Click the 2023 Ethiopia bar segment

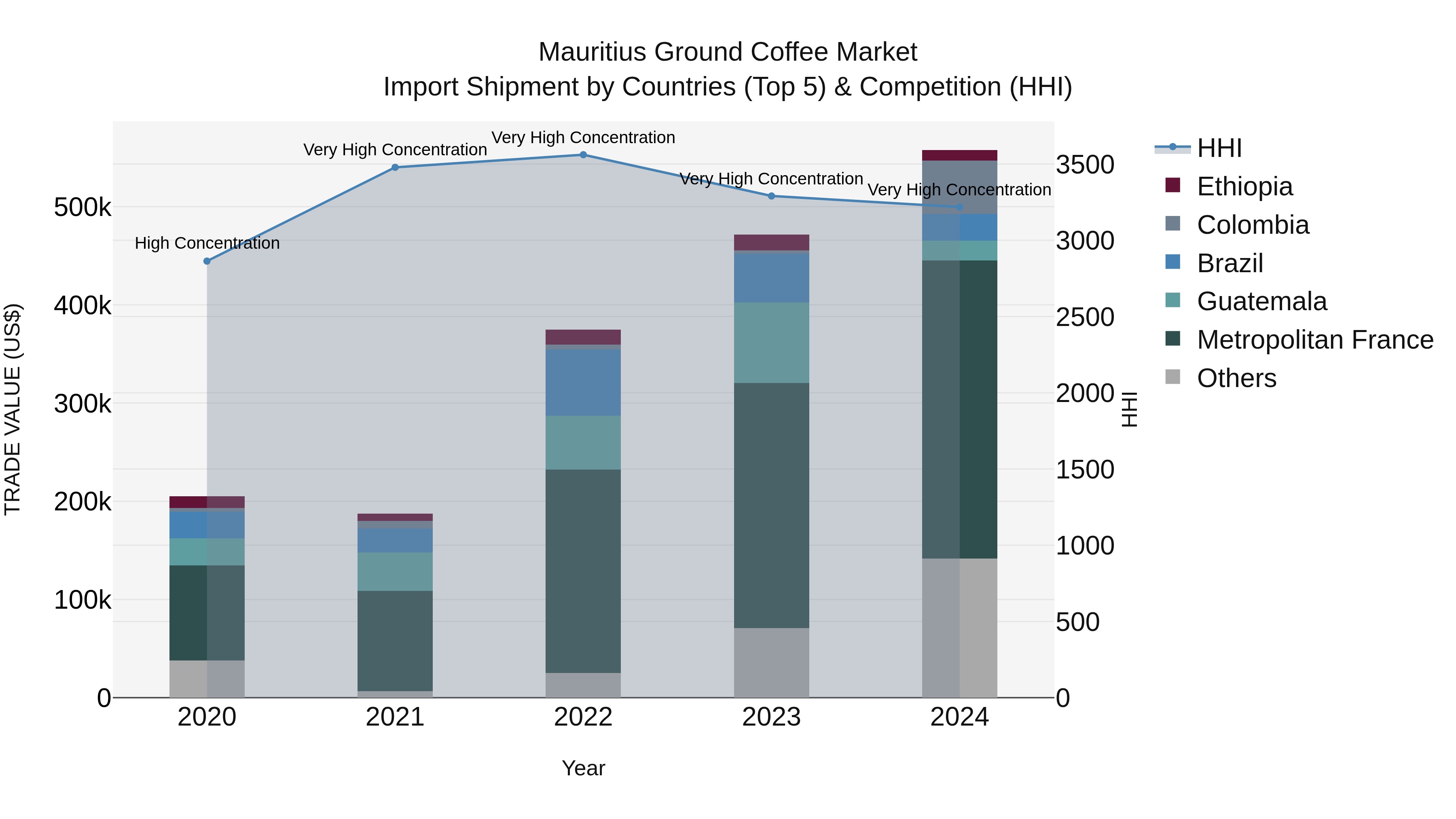(772, 243)
